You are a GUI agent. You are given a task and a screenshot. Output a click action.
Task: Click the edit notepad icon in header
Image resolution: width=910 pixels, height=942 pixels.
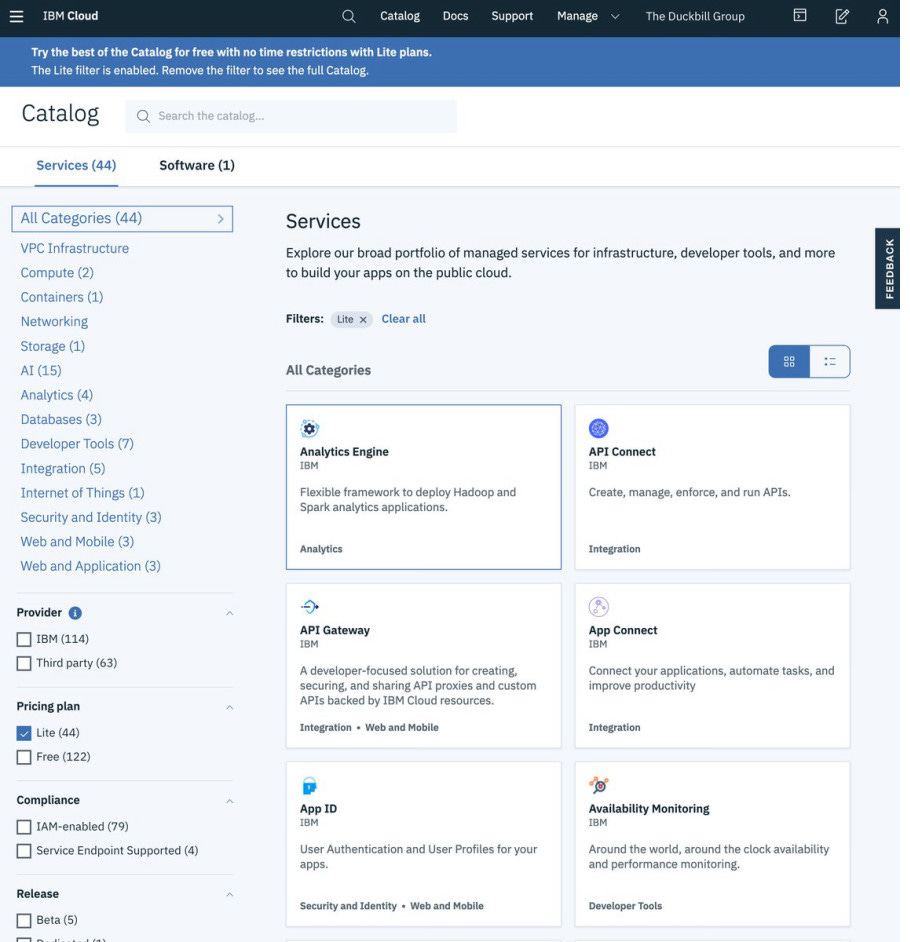[842, 16]
